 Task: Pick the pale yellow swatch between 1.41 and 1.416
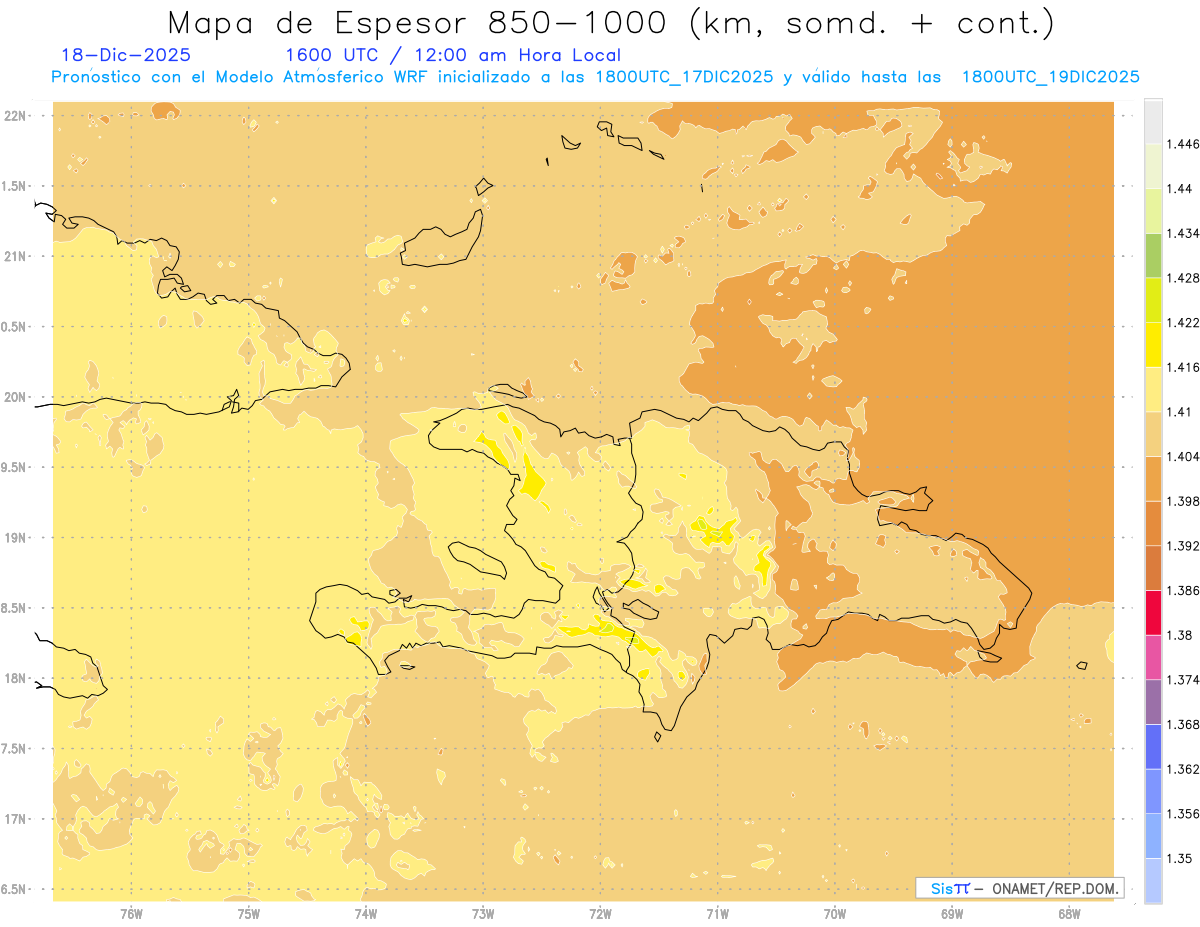[1153, 390]
